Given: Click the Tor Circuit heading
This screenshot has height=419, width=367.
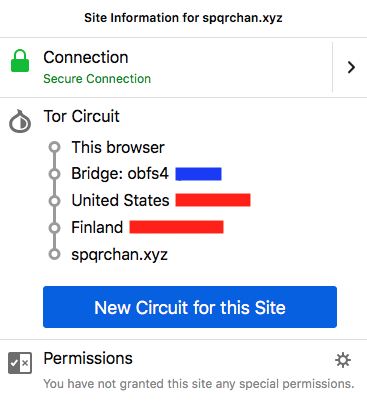Looking at the screenshot, I should [81, 116].
